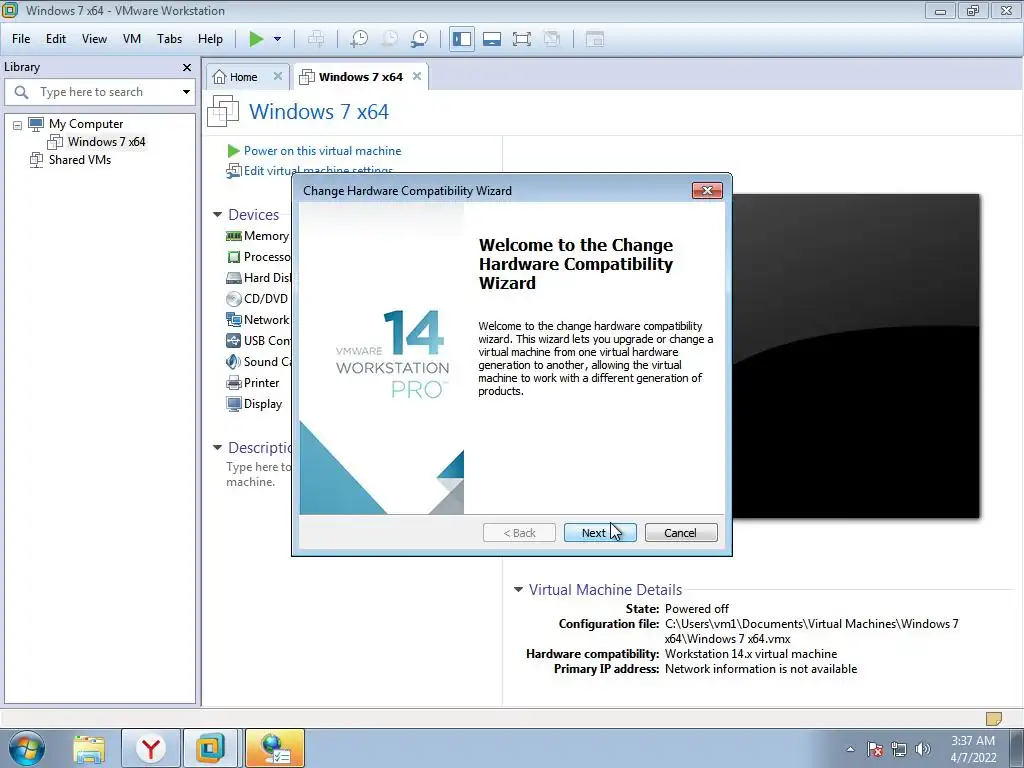Collapse the Devices section
1024x768 pixels.
[x=217, y=215]
